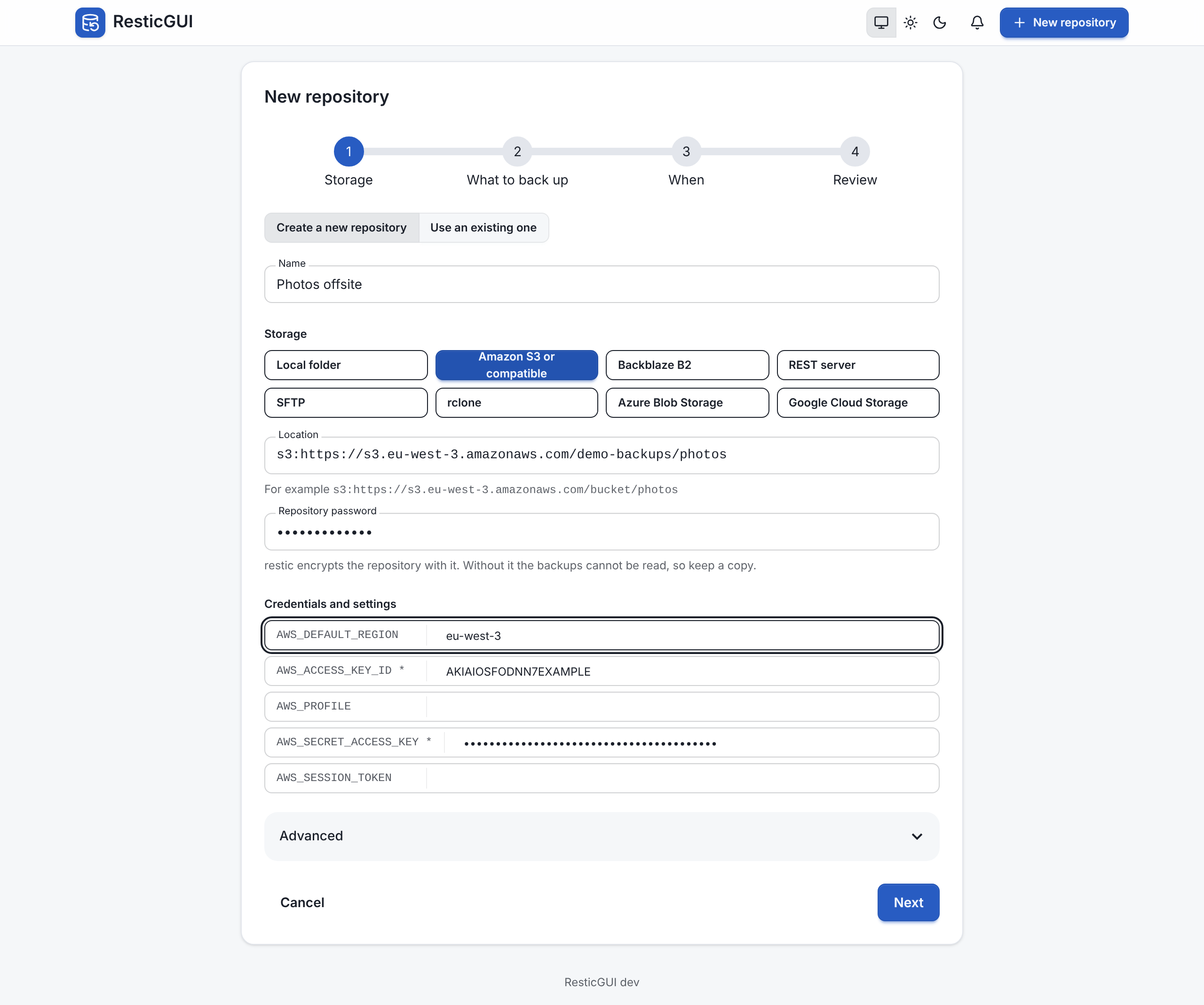Click the Cancel button
This screenshot has width=1204, height=1005.
coord(302,902)
